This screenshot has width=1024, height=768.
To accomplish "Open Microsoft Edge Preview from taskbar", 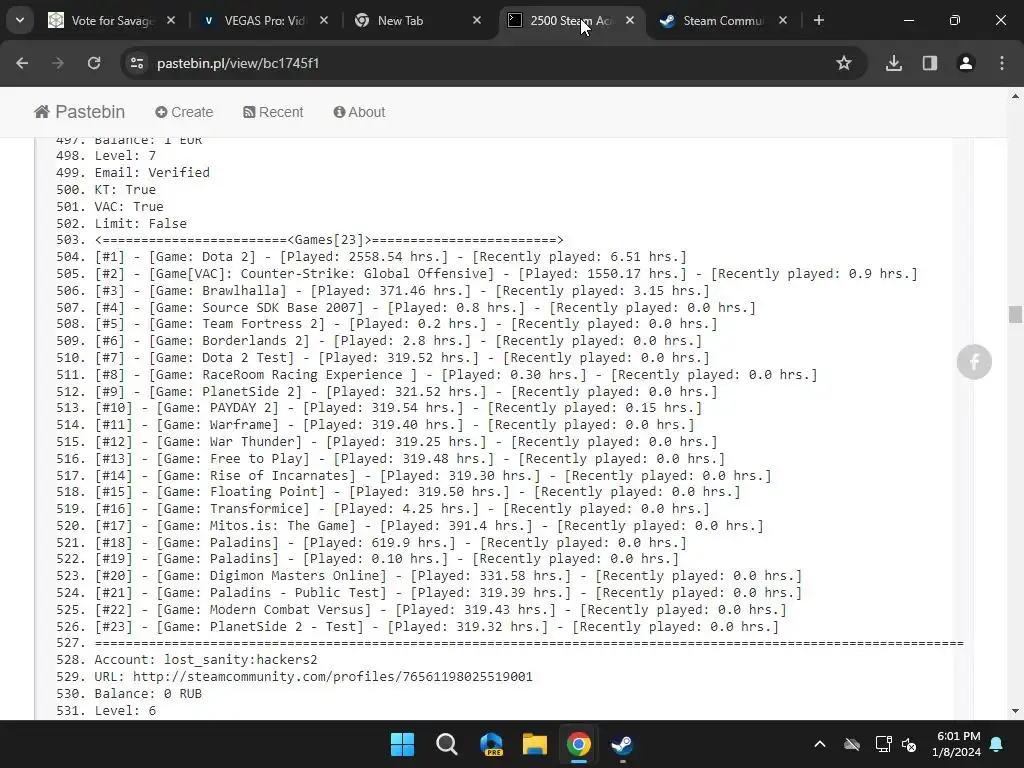I will (491, 744).
